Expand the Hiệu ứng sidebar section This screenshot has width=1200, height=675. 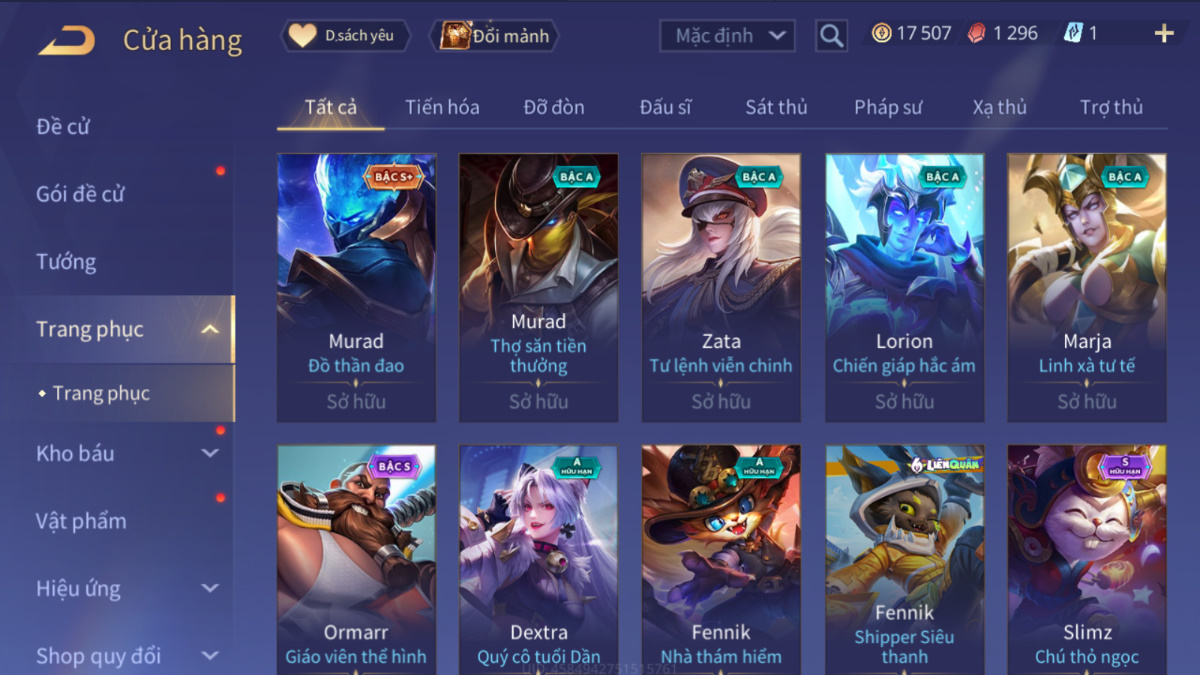point(210,588)
